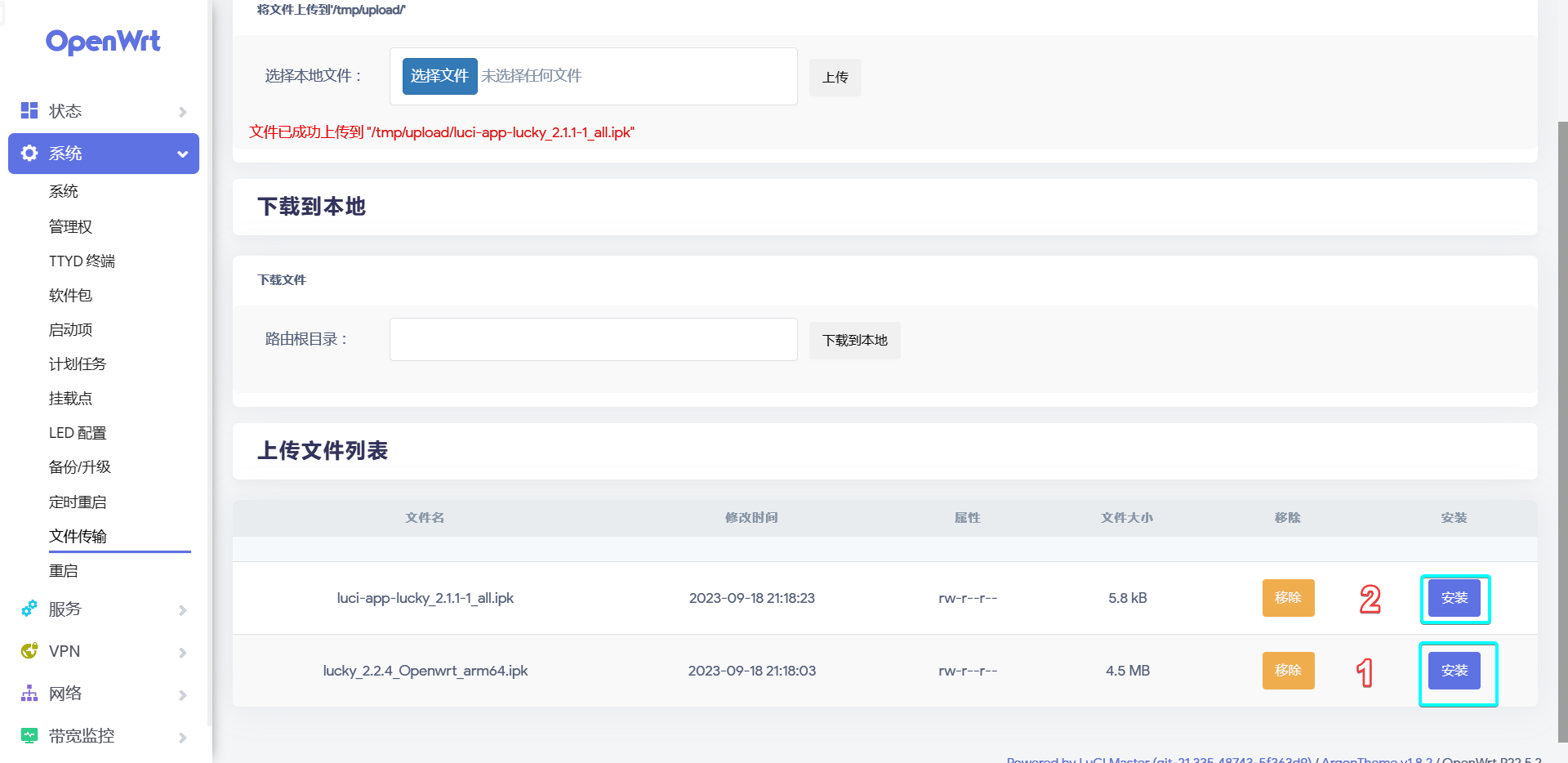The height and width of the screenshot is (763, 1568).
Task: Click file name luci-app-lucky_2.1.1-1_all.ipk
Action: tap(425, 598)
